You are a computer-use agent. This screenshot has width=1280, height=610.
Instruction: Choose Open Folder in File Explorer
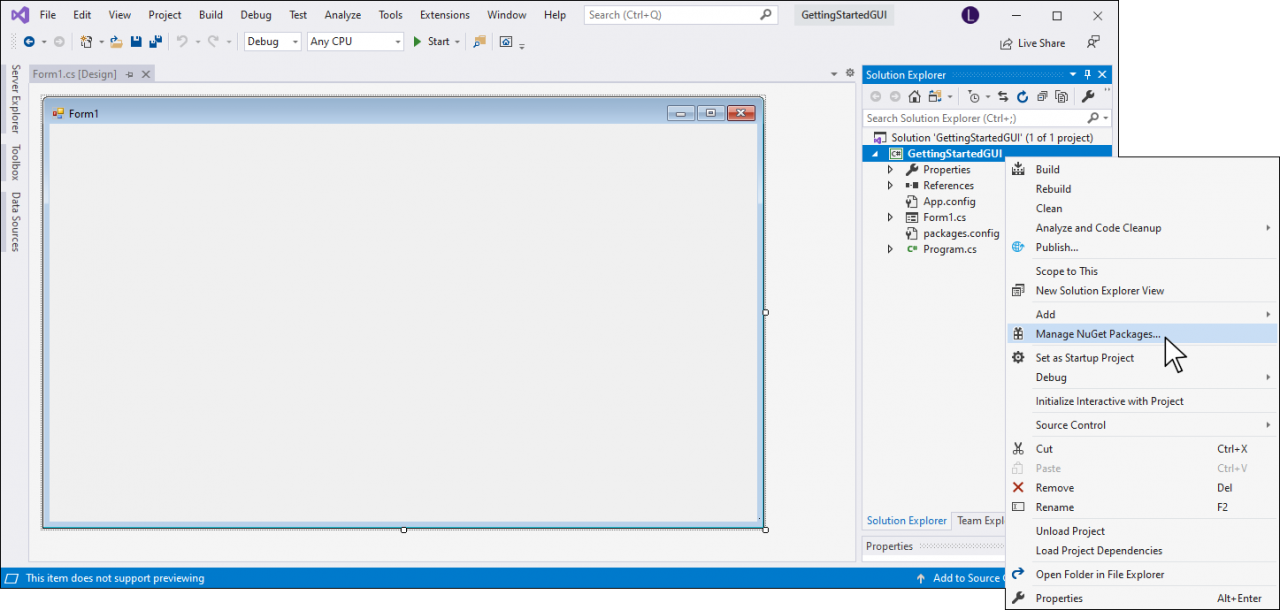1142,575
